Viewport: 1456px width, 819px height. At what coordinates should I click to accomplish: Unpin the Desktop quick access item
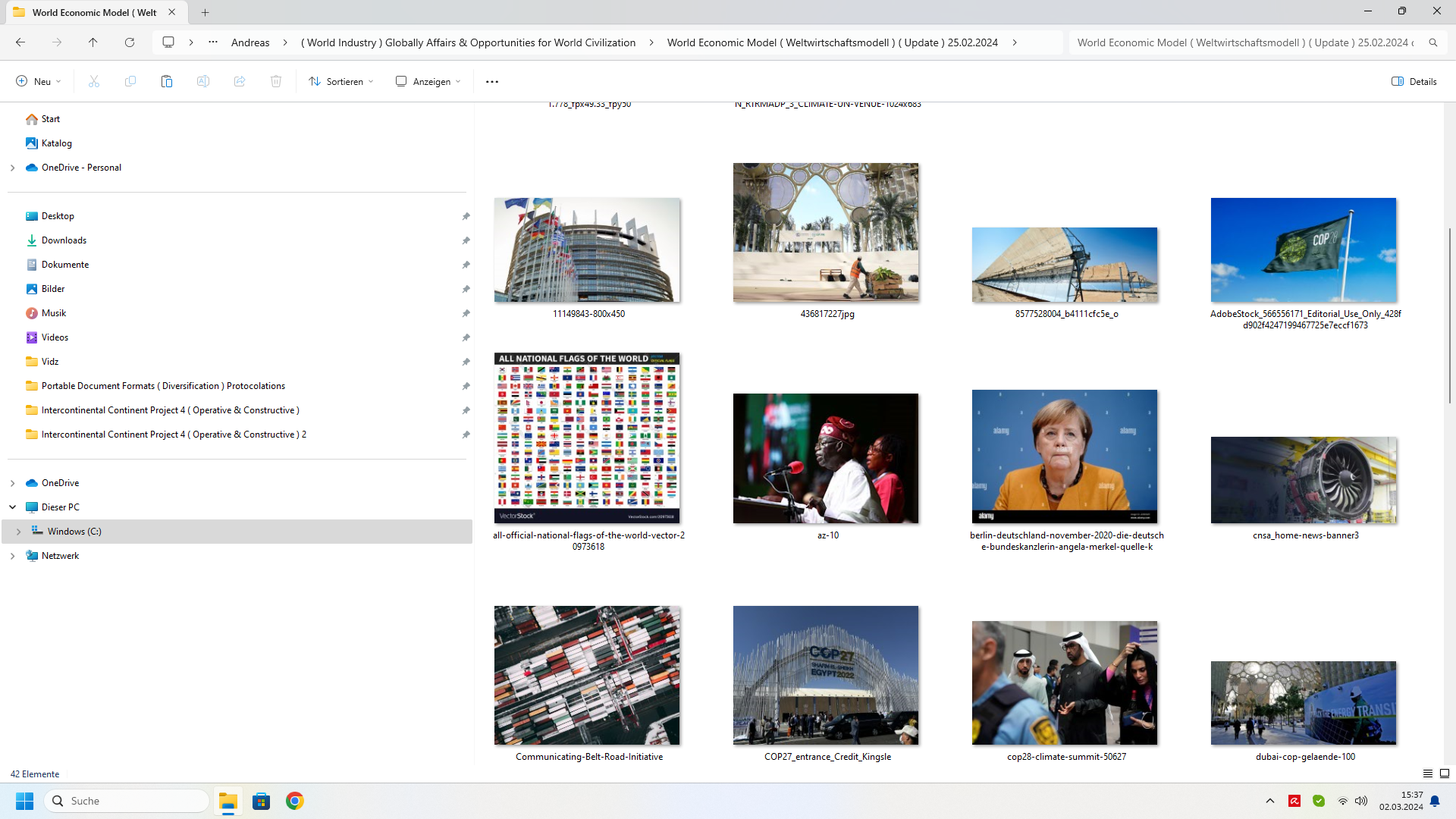[x=466, y=216]
